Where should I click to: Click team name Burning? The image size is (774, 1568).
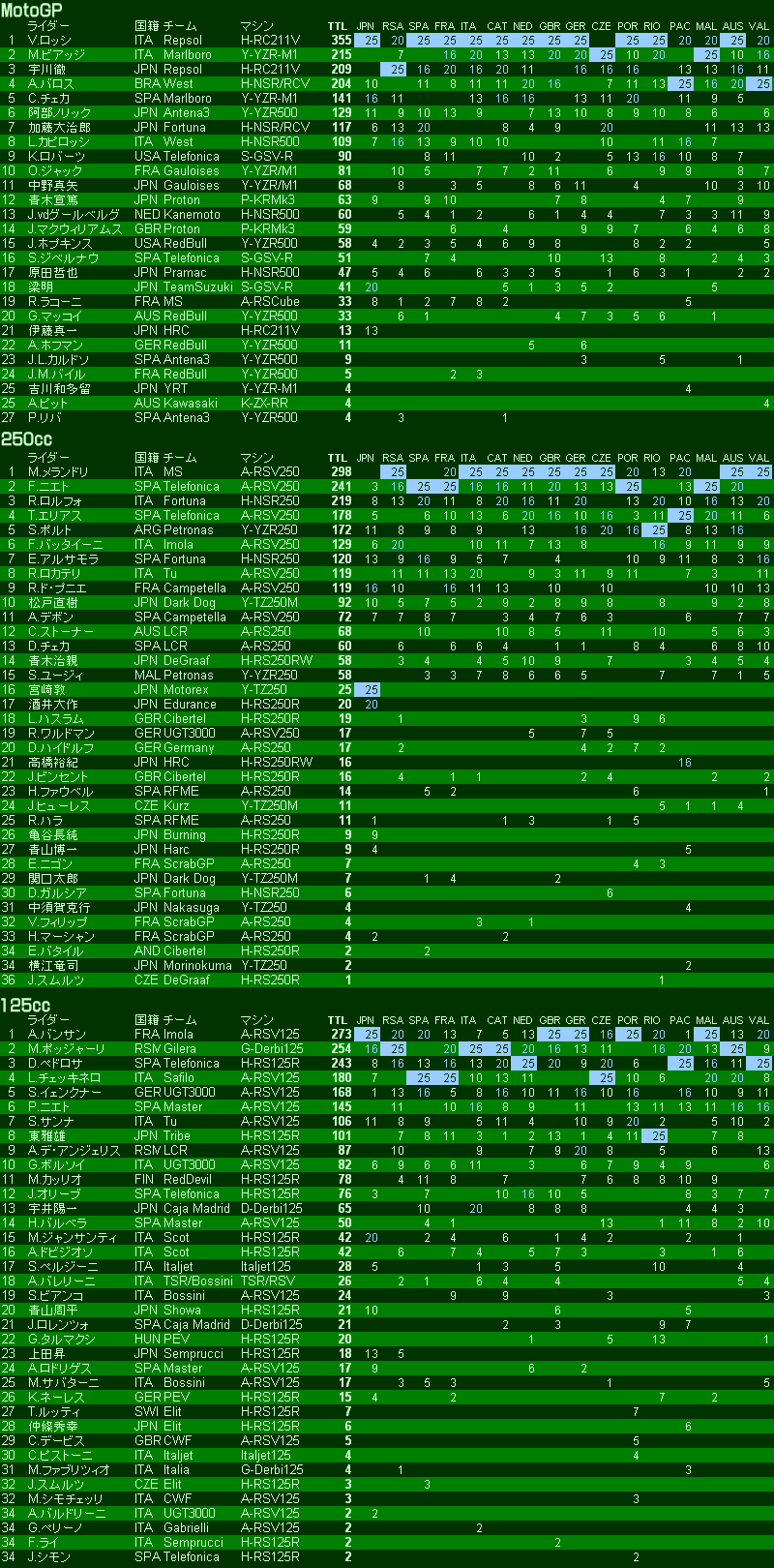pyautogui.click(x=184, y=835)
